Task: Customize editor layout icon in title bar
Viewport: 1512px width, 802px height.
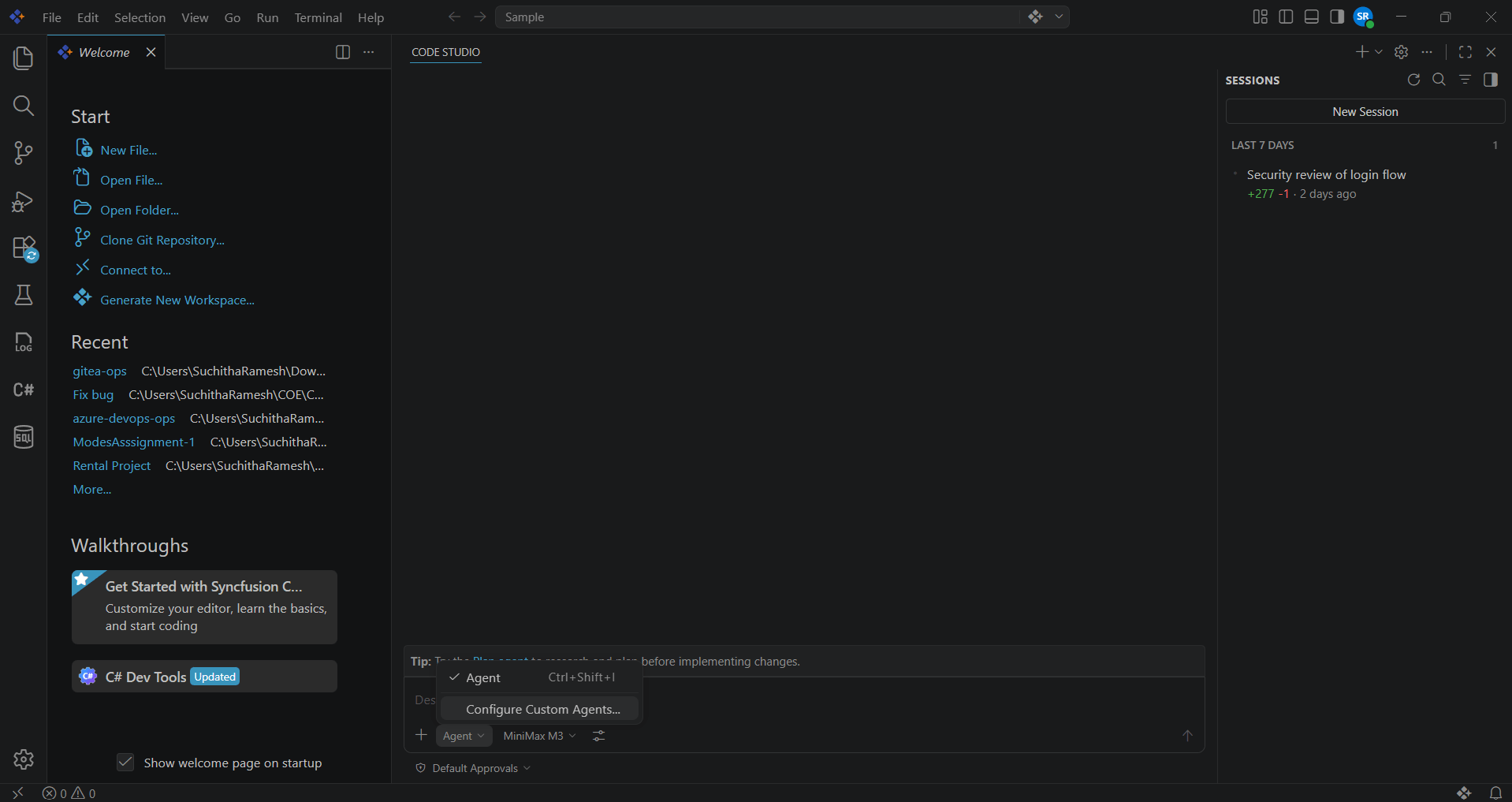Action: [x=1261, y=17]
